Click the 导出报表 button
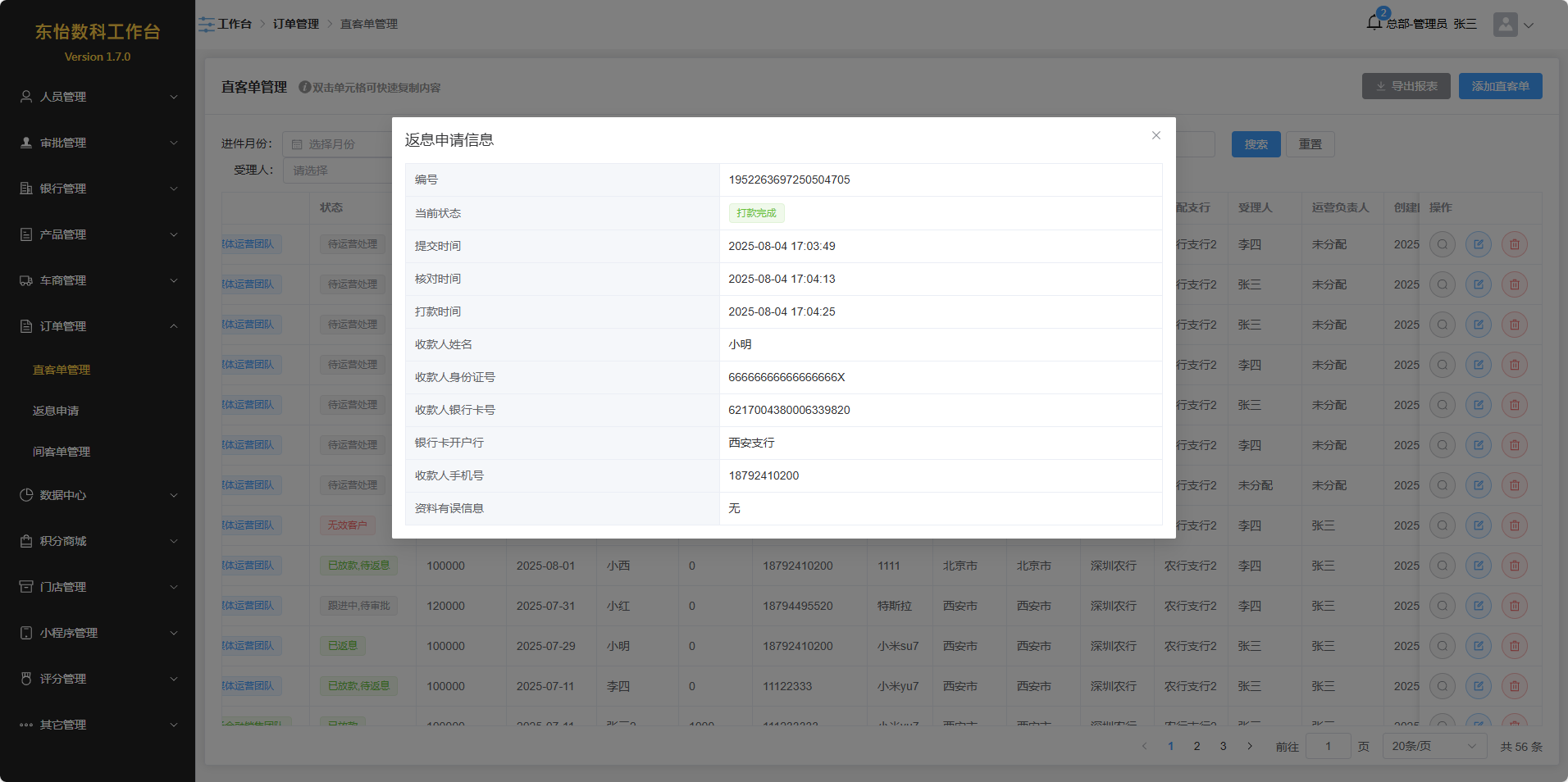The width and height of the screenshot is (1568, 782). [x=1406, y=86]
